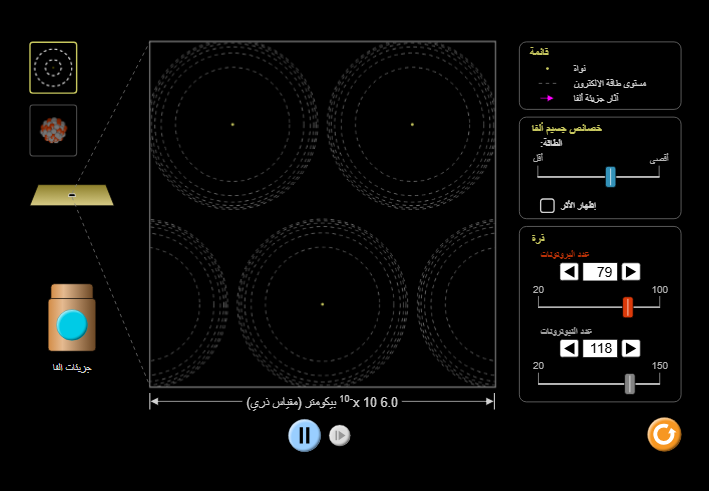Viewport: 709px width, 491px height.
Task: Click the nucleus dot in the top-left atom
Action: click(232, 124)
